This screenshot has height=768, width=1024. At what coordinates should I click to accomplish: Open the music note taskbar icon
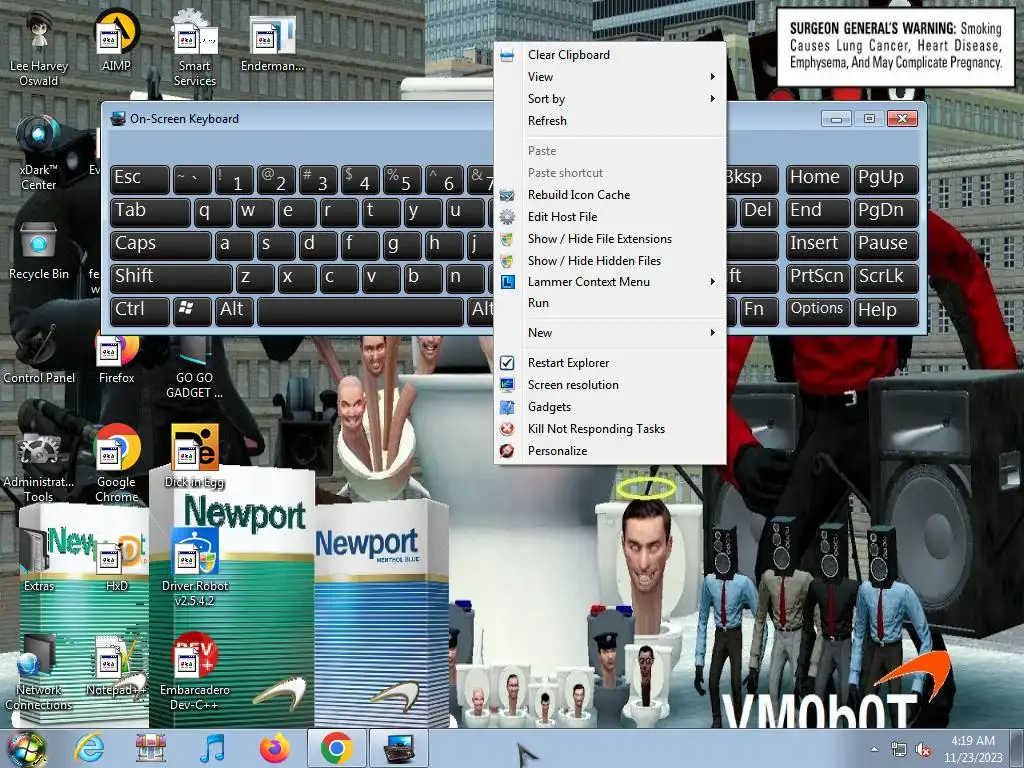click(x=213, y=749)
